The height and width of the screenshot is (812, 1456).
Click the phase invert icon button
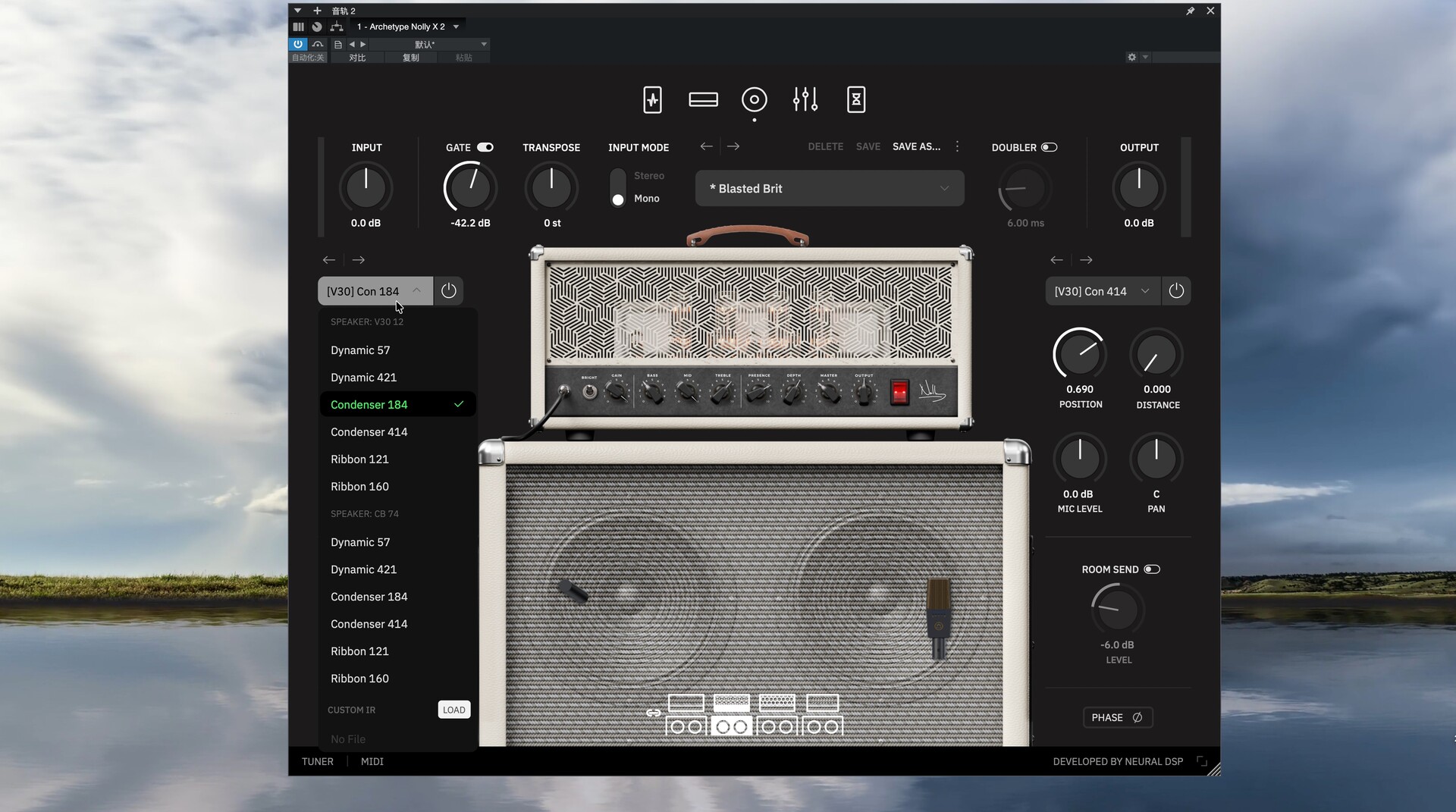[1118, 717]
